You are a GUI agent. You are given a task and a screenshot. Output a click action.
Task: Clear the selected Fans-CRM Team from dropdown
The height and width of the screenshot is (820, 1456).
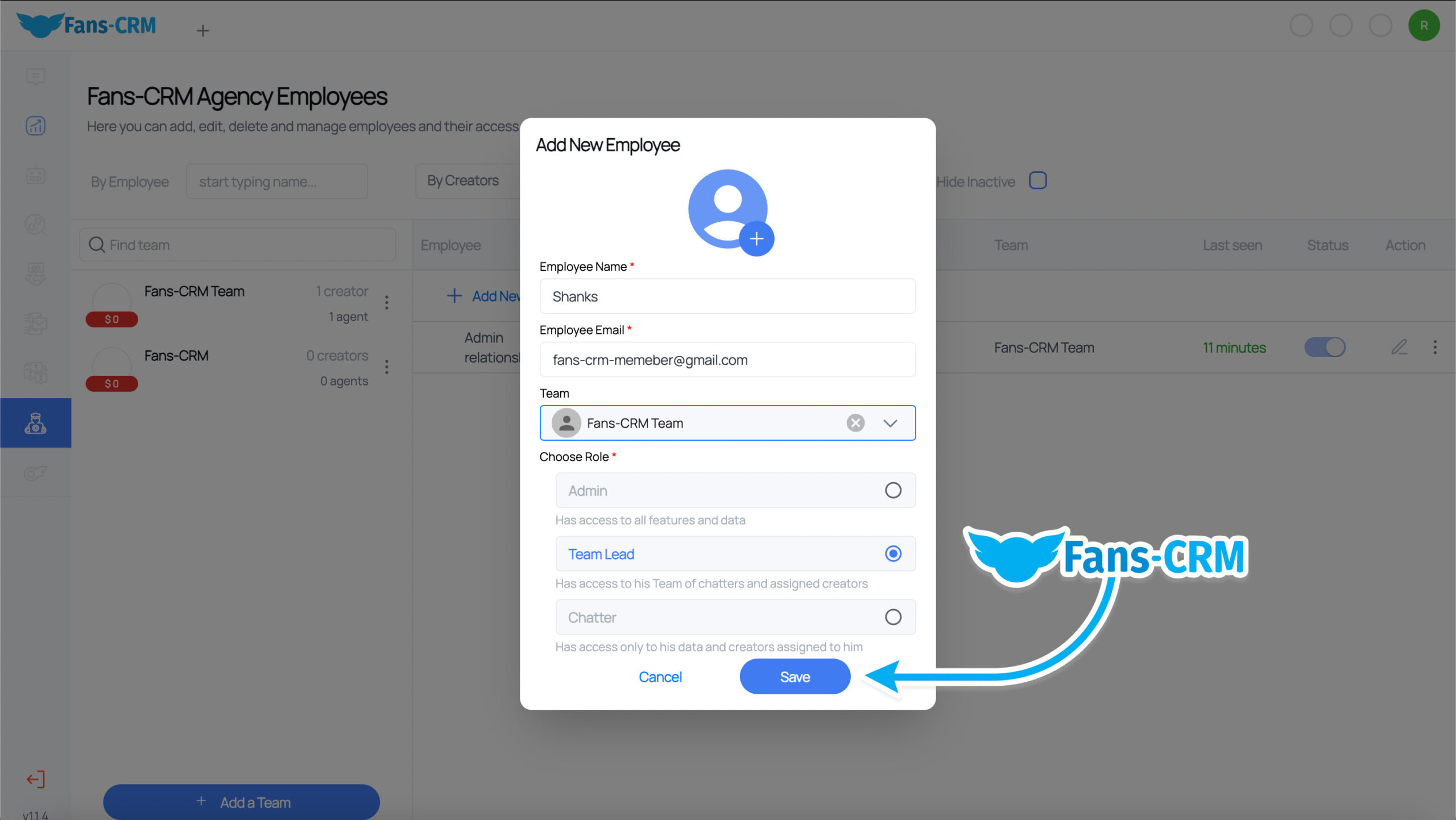click(855, 422)
